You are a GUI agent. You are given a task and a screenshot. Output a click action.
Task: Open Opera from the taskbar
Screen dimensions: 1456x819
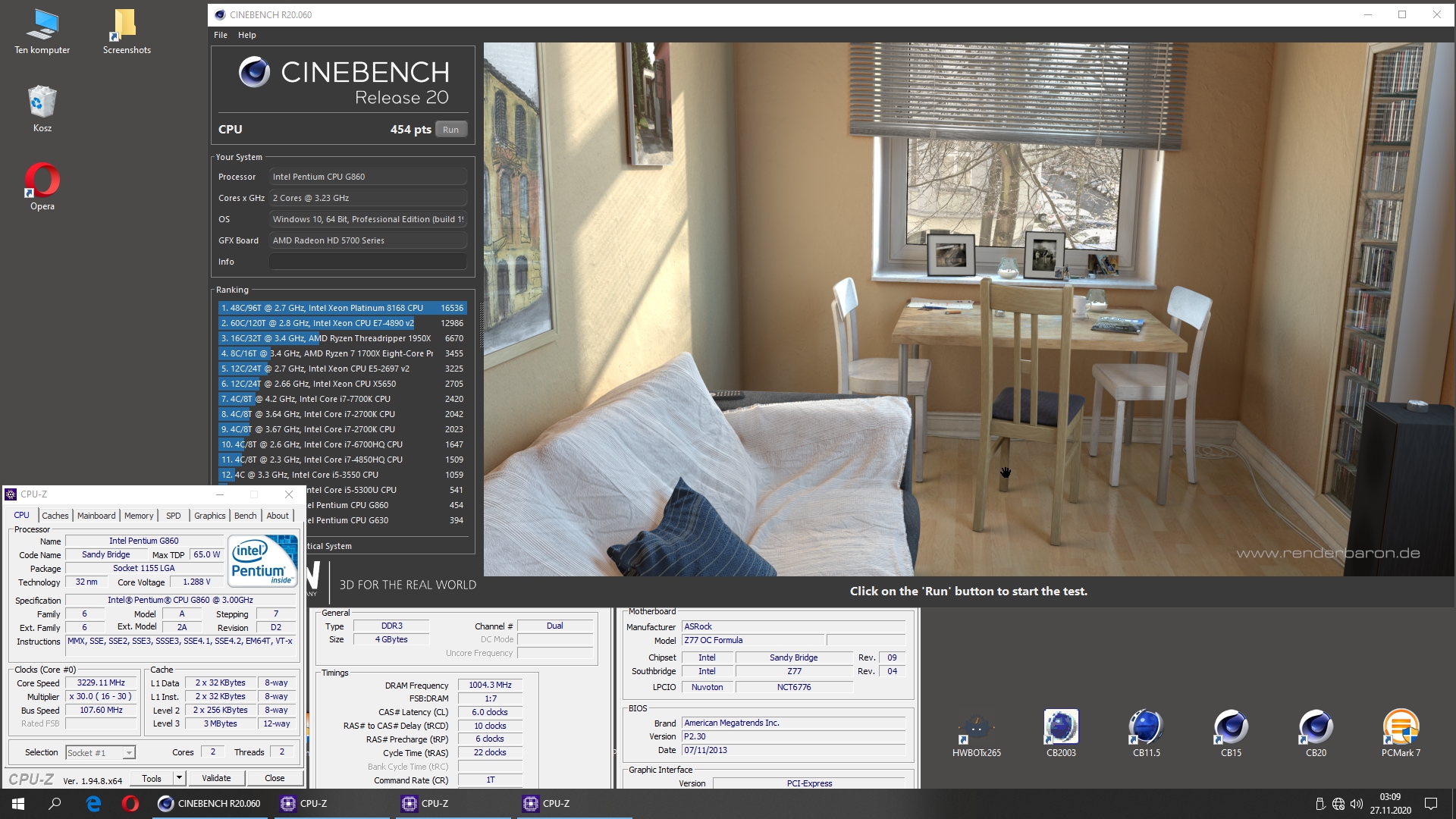click(130, 804)
